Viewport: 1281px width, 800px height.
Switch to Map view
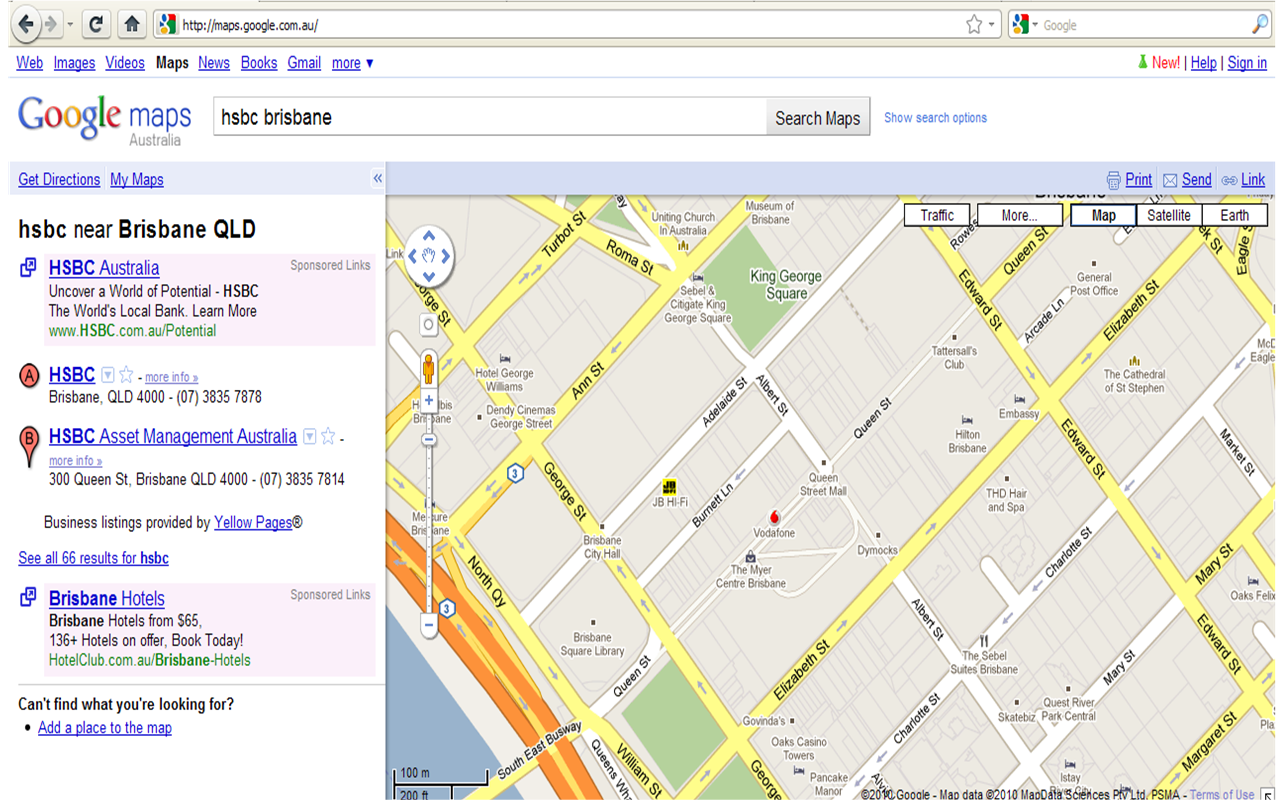pyautogui.click(x=1103, y=215)
